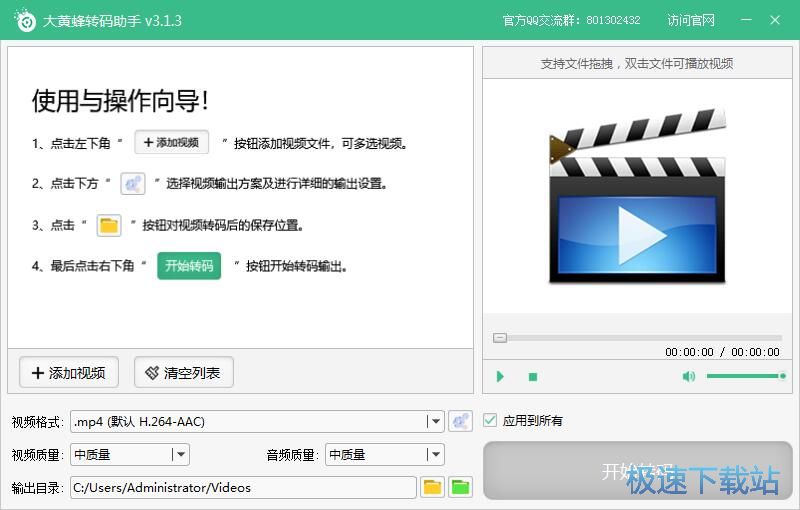The width and height of the screenshot is (800, 510).
Task: Toggle the 应用到所有 checkbox
Action: tap(490, 421)
